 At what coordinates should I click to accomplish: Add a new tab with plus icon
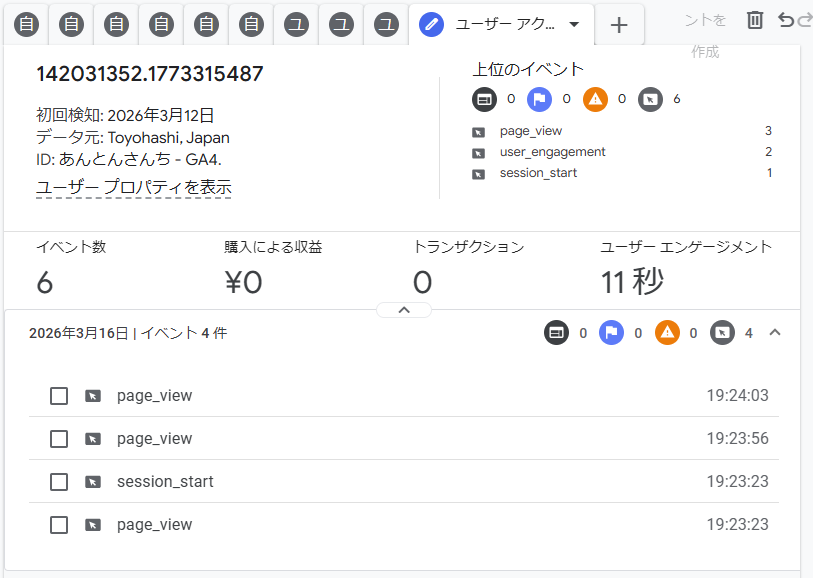tap(619, 25)
